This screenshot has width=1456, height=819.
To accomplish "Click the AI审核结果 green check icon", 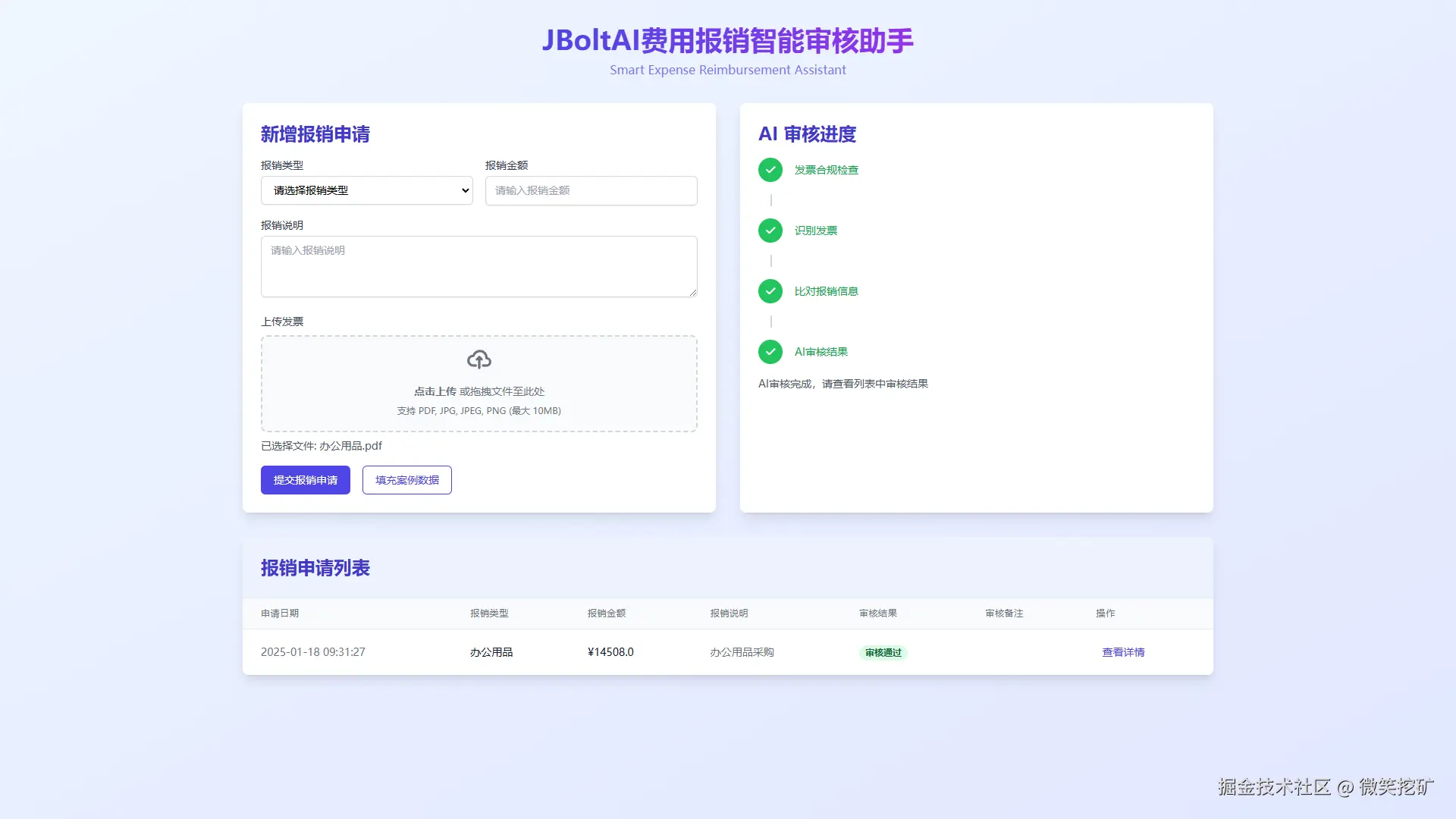I will (770, 352).
